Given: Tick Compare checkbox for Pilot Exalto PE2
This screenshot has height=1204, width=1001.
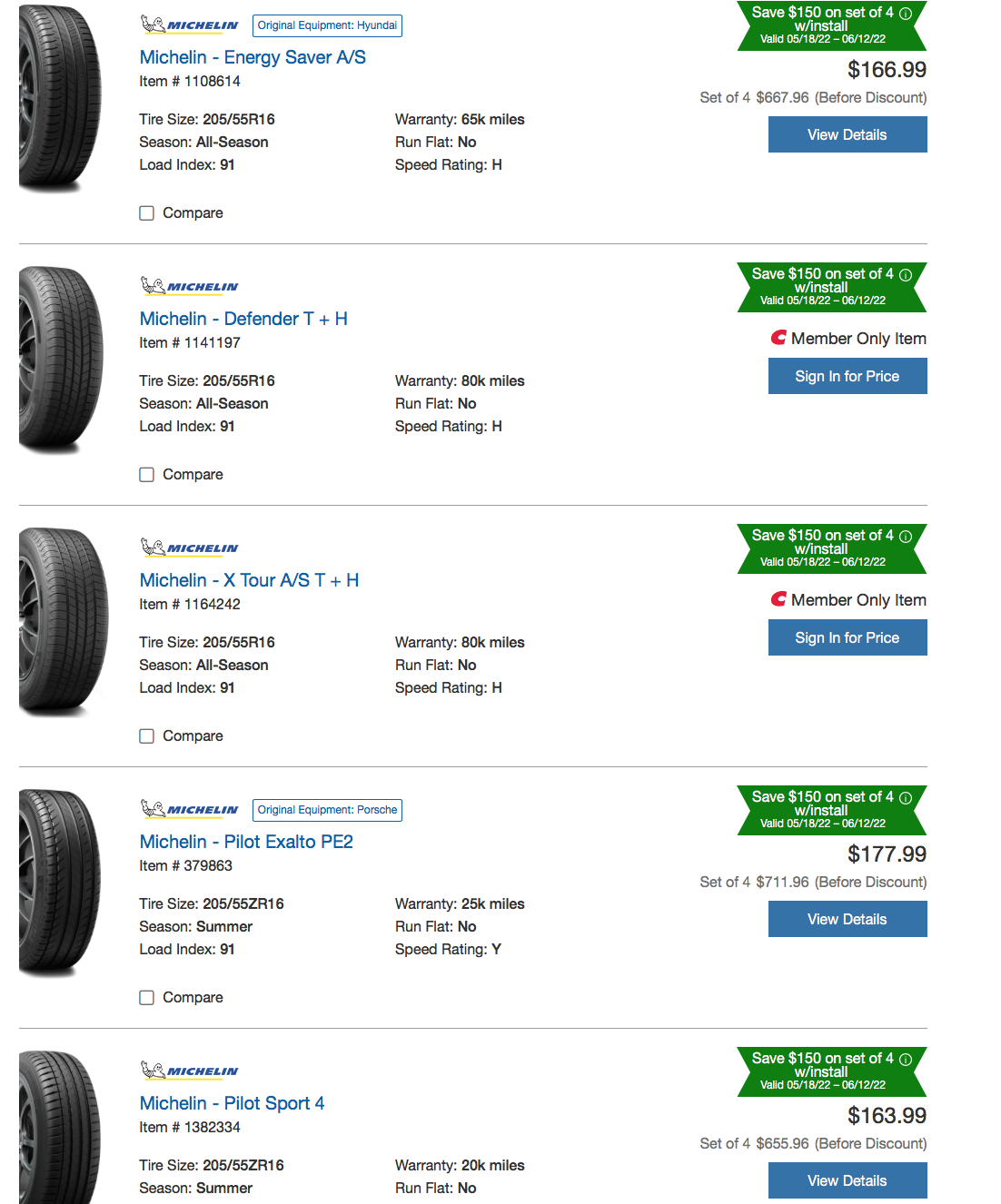Looking at the screenshot, I should pos(146,998).
